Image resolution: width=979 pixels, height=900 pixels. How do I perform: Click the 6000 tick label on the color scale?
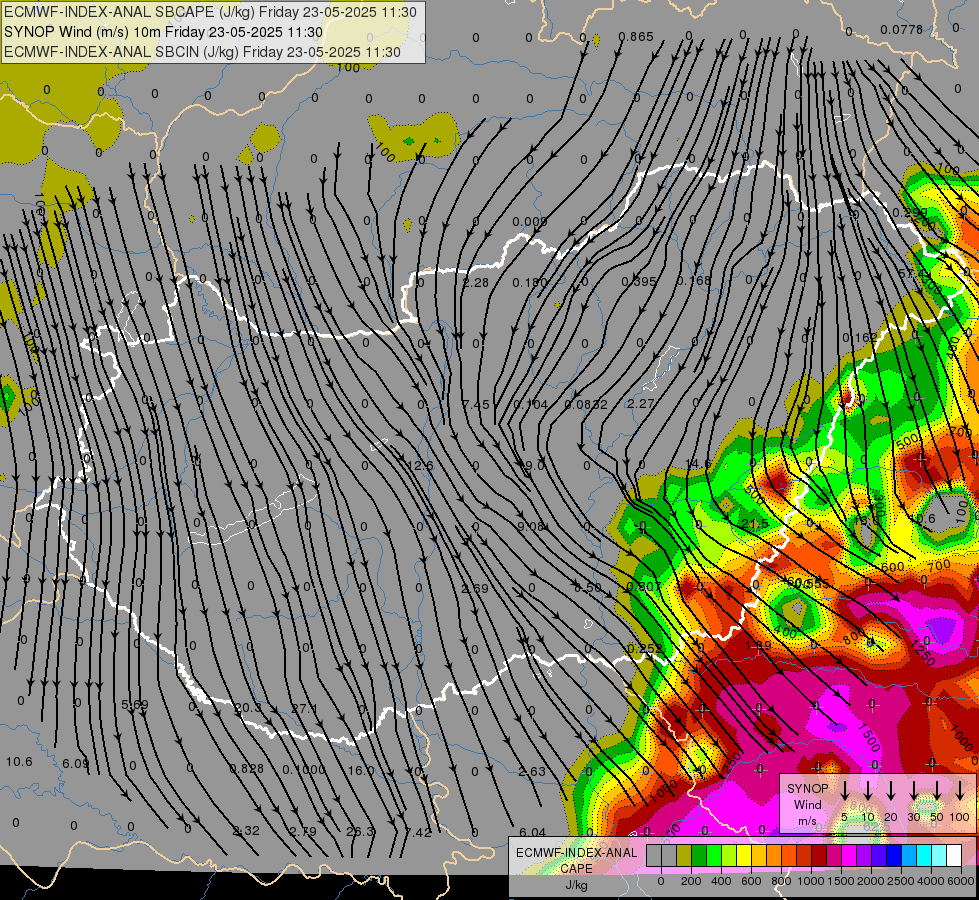click(x=960, y=881)
